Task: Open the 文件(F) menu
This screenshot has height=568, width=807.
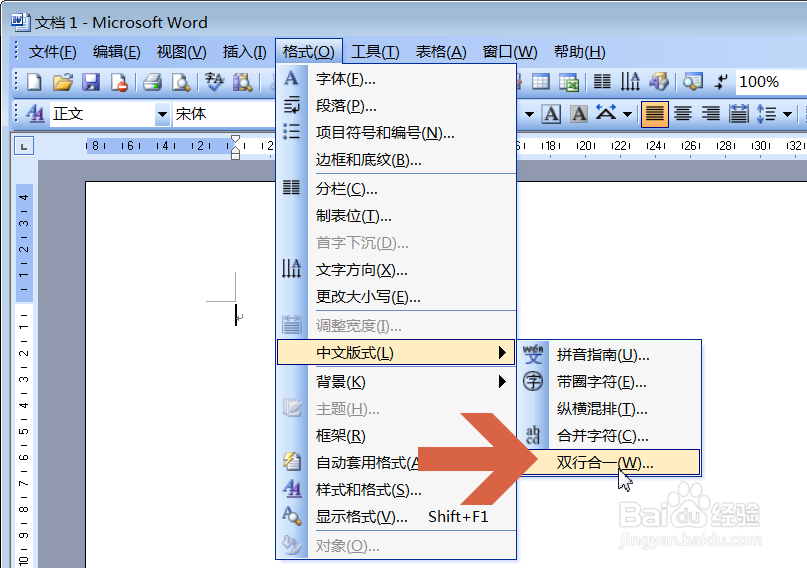Action: 52,51
